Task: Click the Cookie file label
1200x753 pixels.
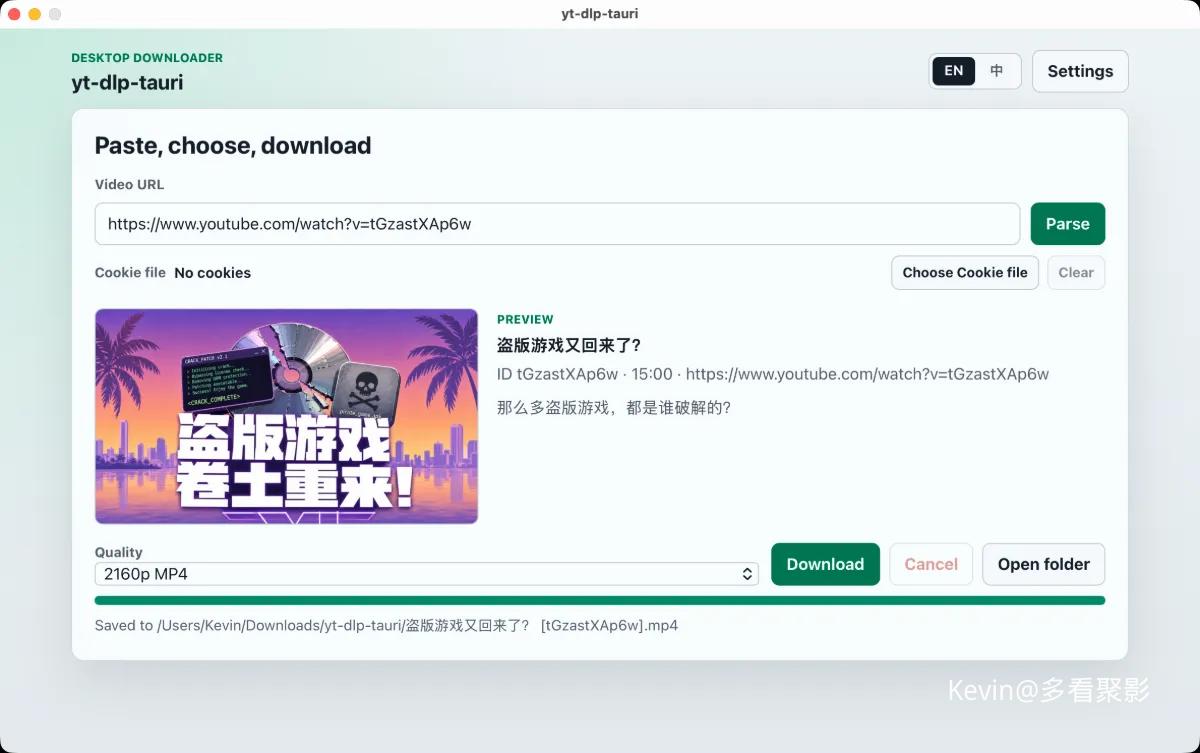Action: (x=130, y=273)
